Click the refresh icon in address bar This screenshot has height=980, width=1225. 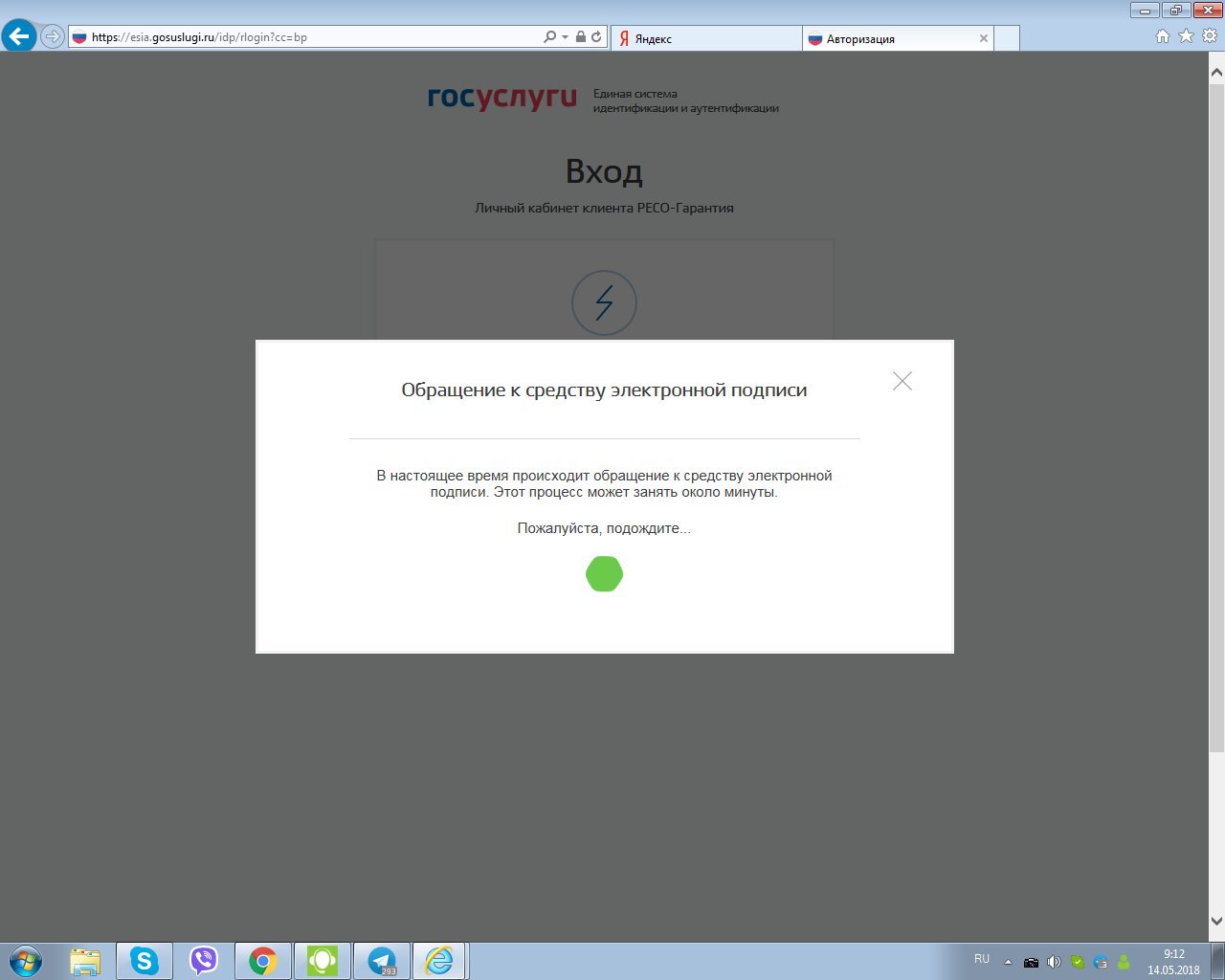click(x=596, y=37)
